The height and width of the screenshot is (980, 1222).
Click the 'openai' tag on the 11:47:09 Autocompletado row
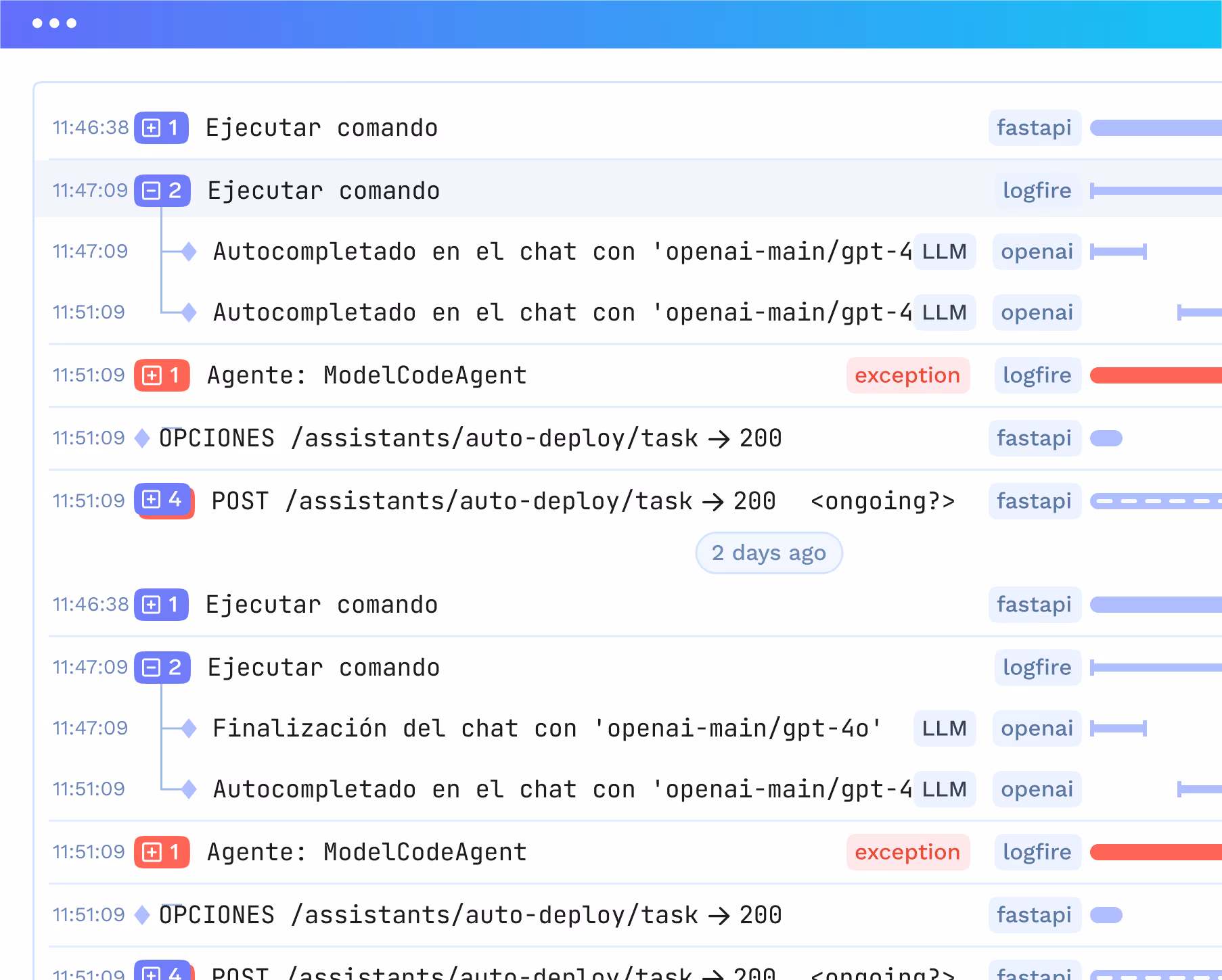tap(1037, 252)
